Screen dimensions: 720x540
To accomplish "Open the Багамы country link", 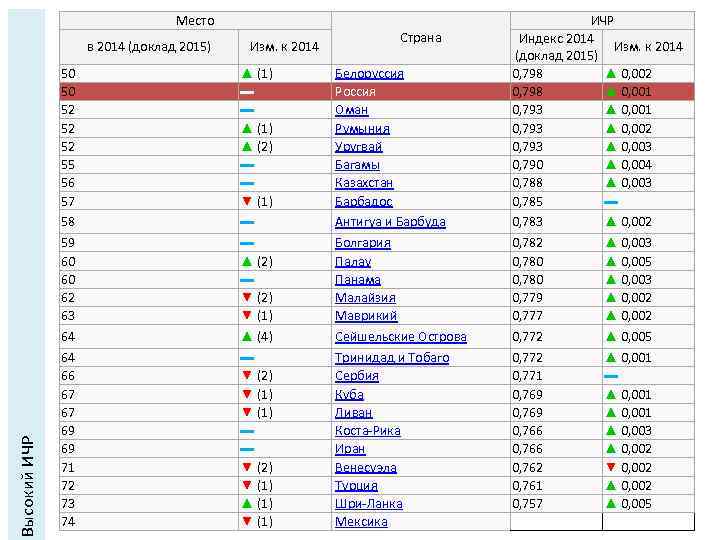I will point(357,164).
